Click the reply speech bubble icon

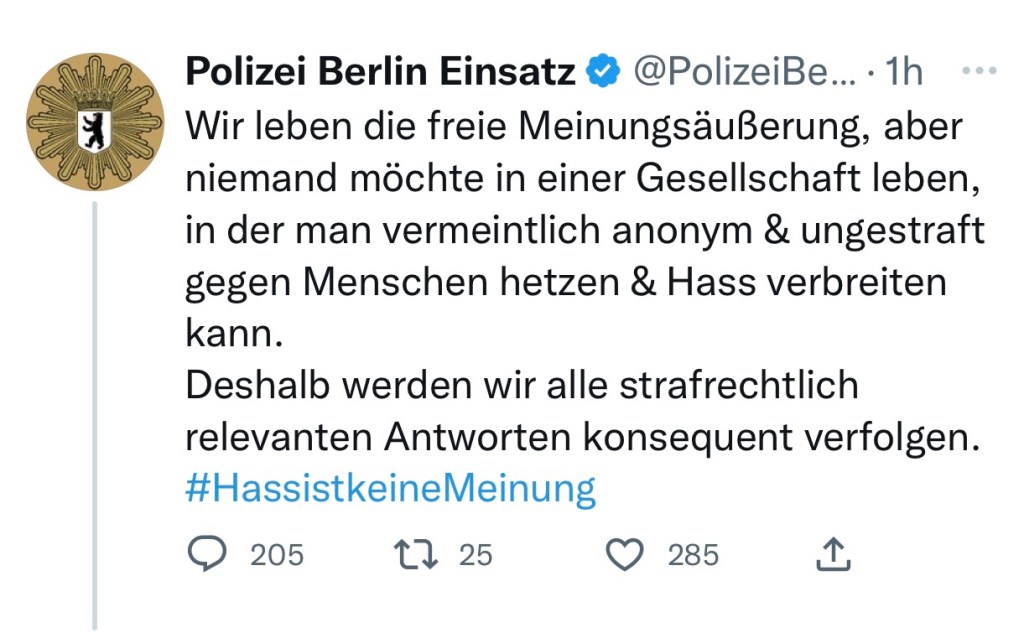point(206,554)
